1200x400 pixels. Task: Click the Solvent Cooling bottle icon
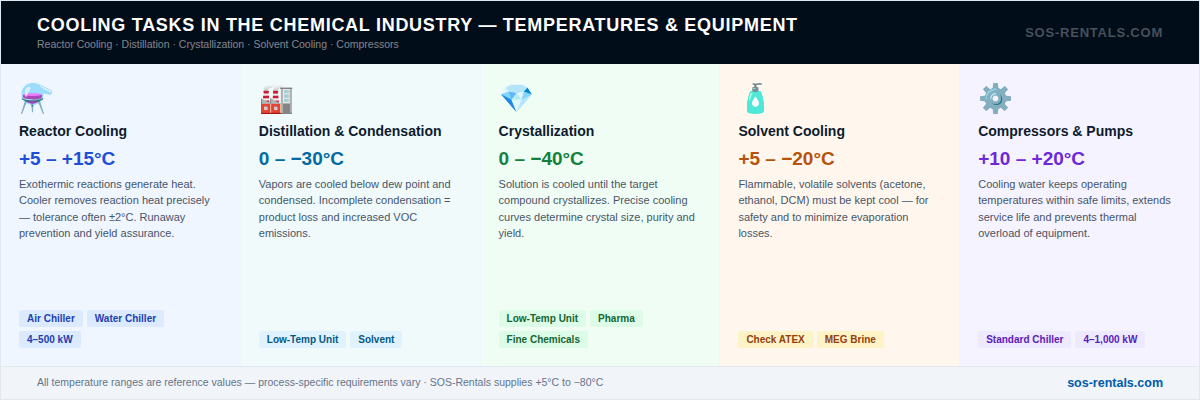(755, 98)
